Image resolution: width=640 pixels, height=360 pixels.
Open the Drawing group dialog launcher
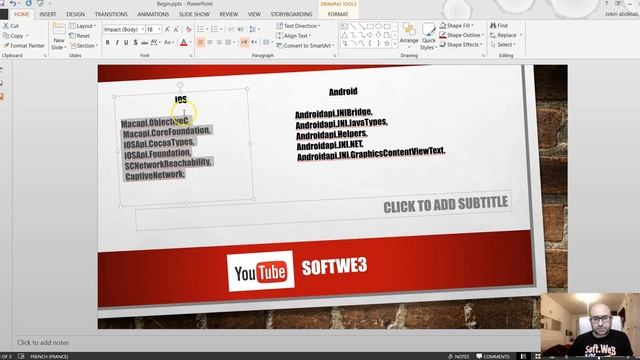tap(484, 56)
